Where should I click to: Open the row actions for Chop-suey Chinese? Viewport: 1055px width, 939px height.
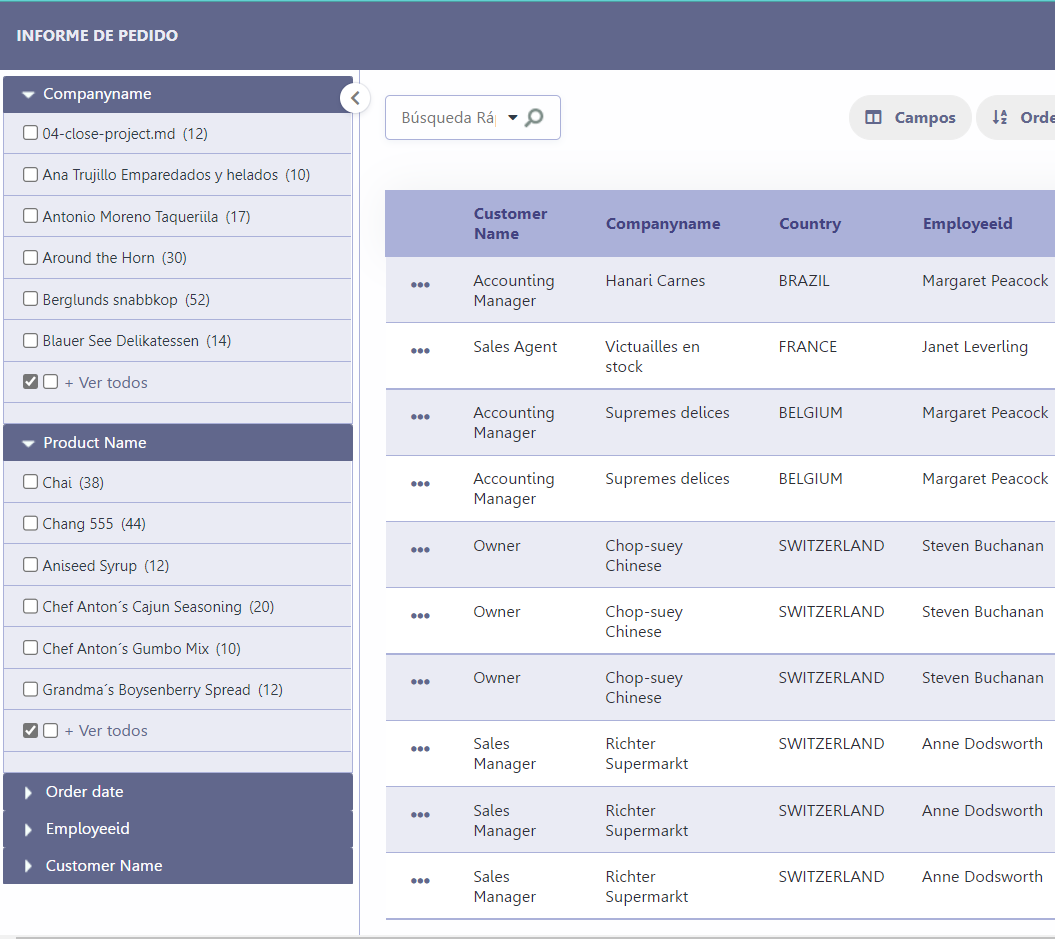420,549
